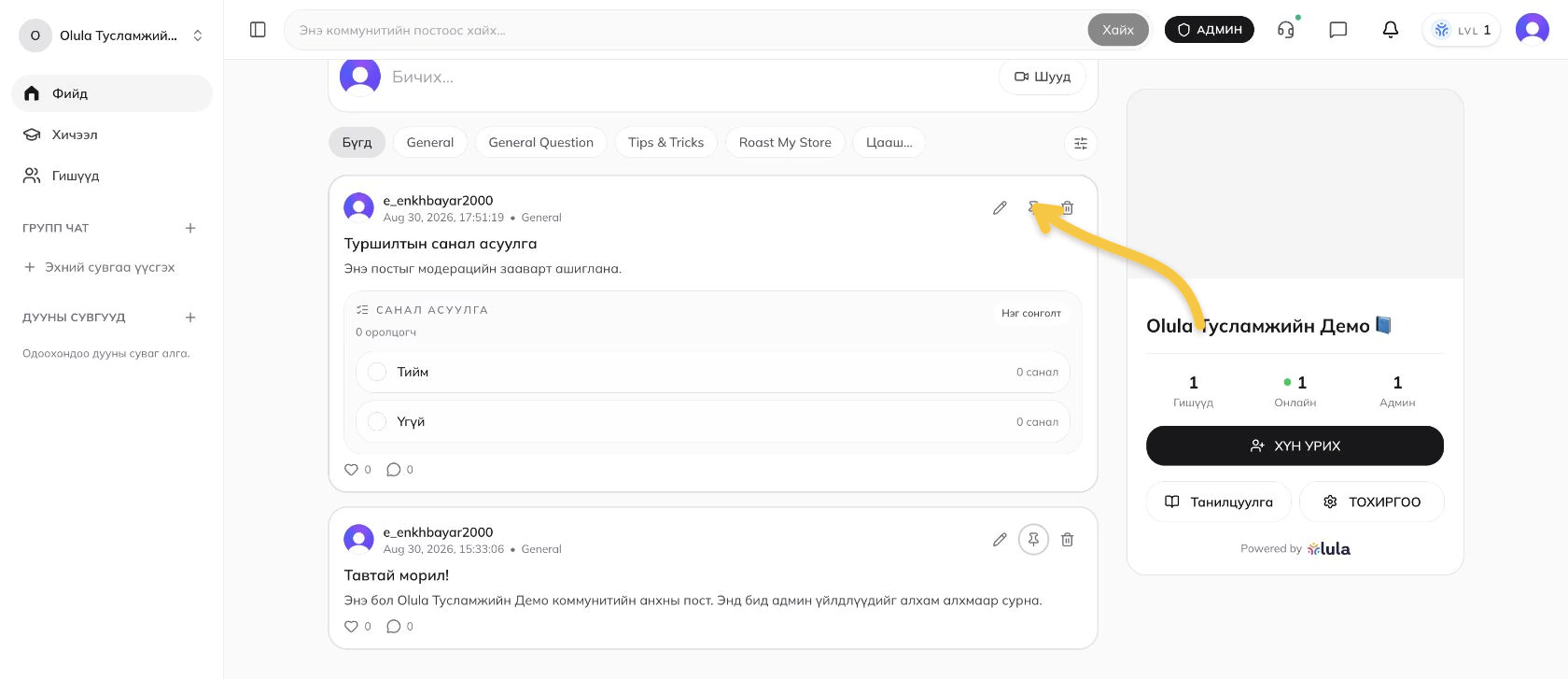Delete the Тавтай морил! post
The width and height of the screenshot is (1568, 679).
coord(1068,539)
